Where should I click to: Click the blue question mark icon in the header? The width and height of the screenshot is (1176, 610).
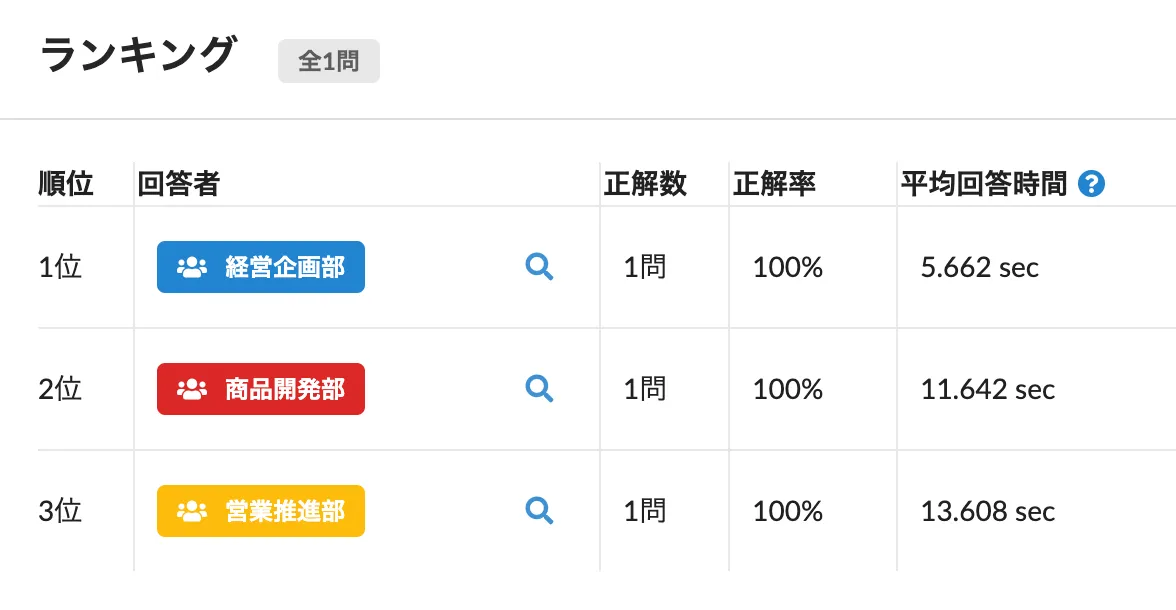[x=1091, y=183]
